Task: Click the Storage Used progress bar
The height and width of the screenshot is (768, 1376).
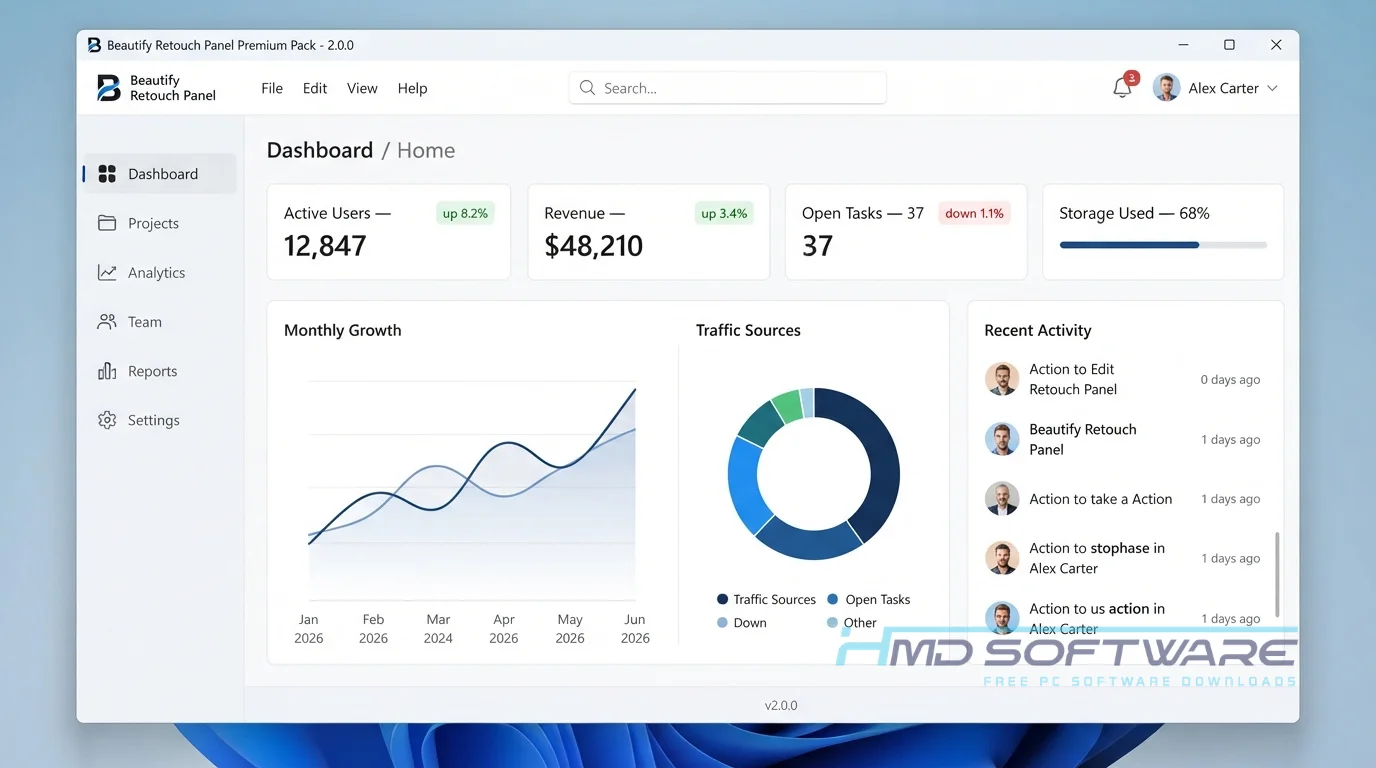Action: (1163, 245)
